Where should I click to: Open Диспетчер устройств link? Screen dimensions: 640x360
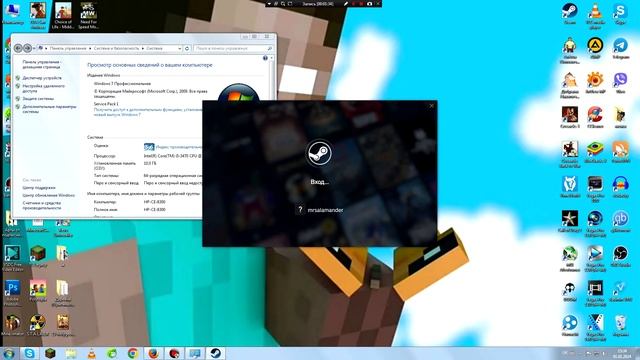[42, 78]
